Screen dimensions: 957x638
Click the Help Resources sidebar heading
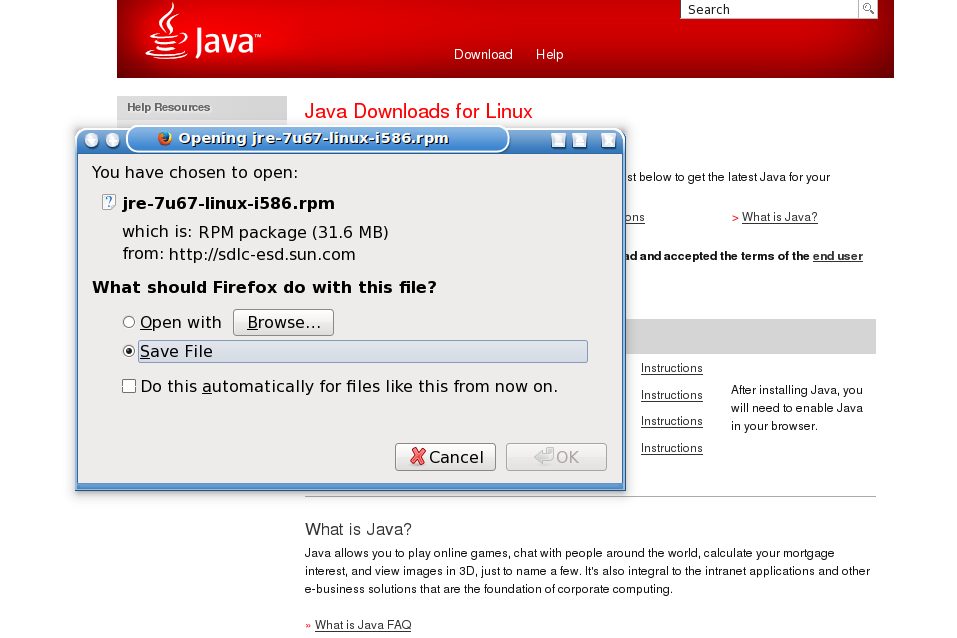click(168, 107)
